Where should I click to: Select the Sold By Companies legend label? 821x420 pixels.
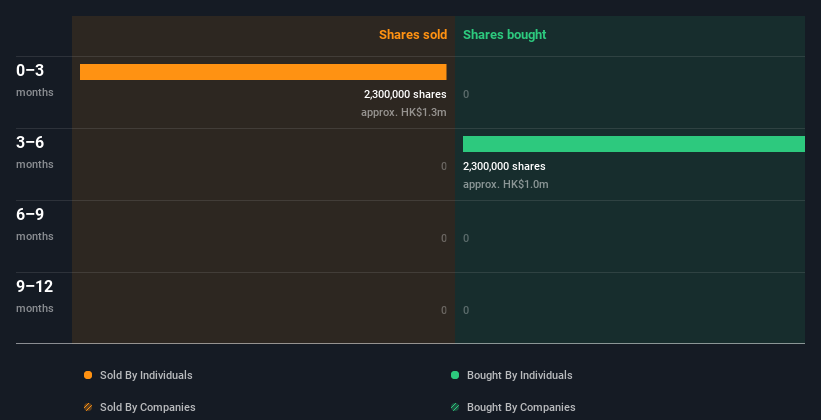[148, 407]
